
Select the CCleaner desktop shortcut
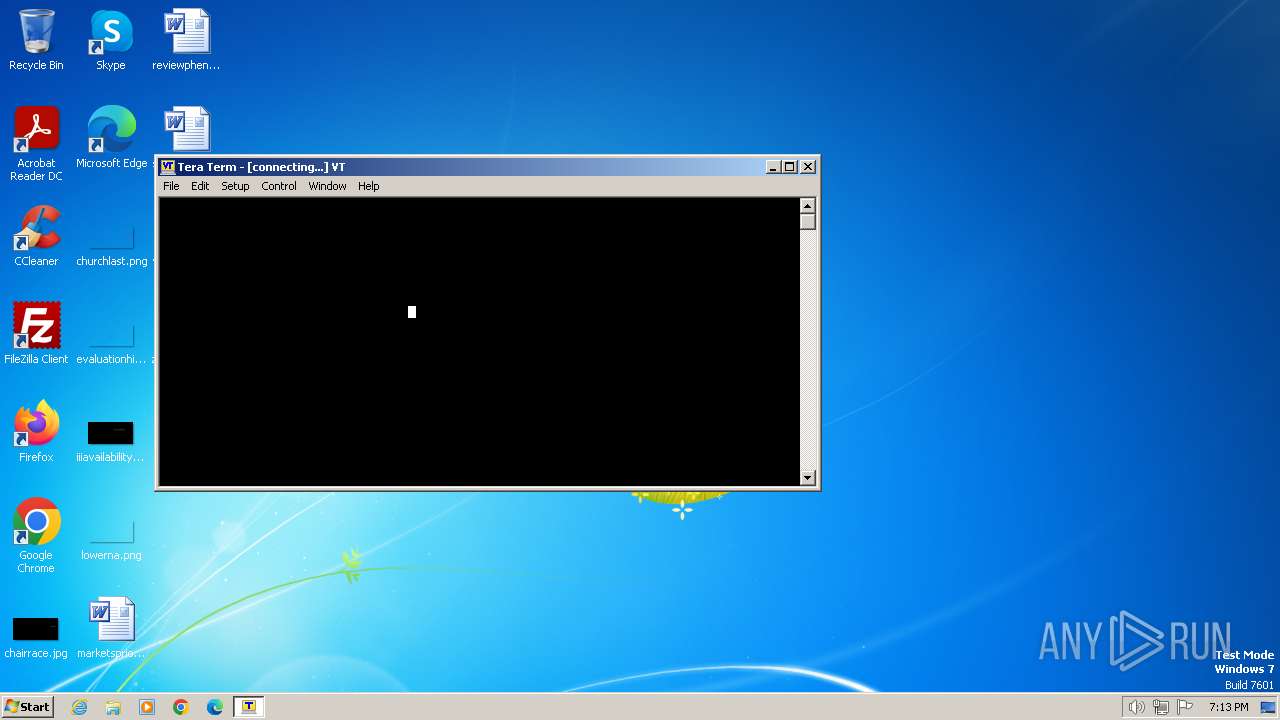click(x=36, y=236)
